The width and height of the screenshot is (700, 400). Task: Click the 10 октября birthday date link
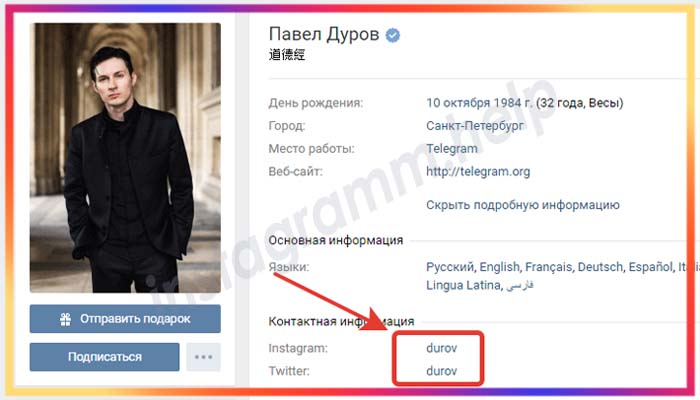point(458,103)
